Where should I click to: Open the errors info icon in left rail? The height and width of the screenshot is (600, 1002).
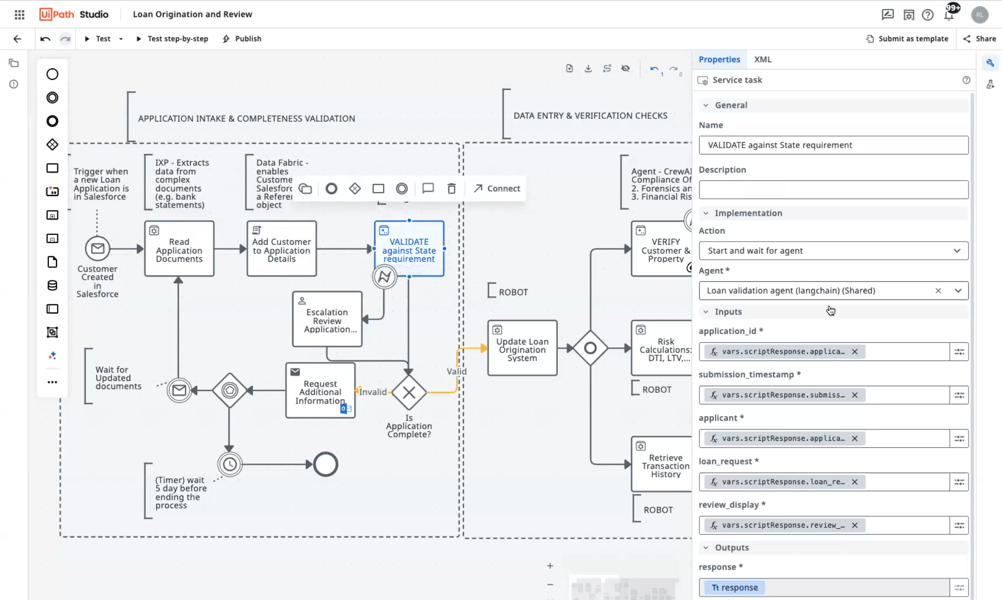13,84
